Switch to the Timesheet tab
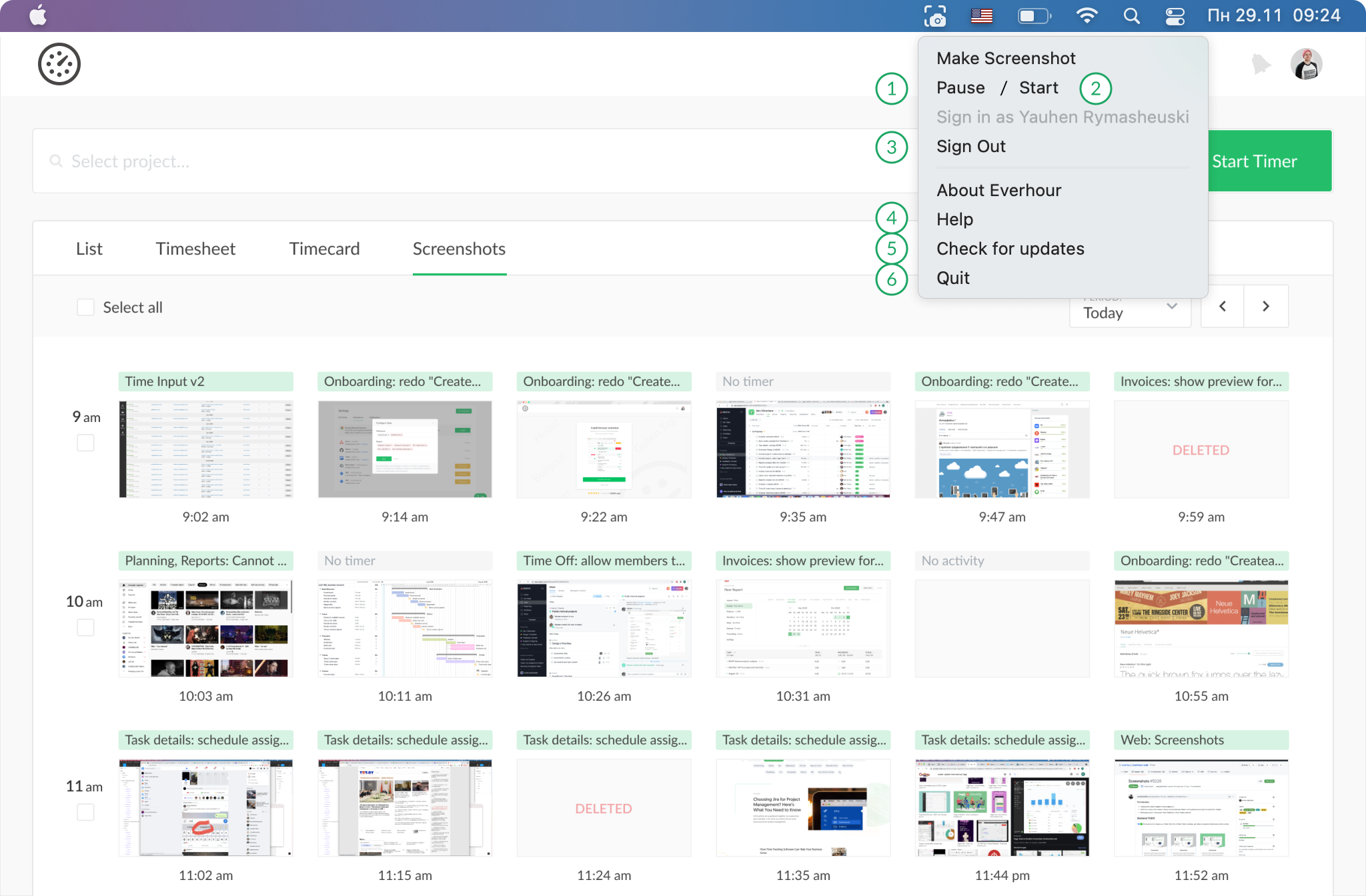This screenshot has height=896, width=1366. [x=195, y=249]
